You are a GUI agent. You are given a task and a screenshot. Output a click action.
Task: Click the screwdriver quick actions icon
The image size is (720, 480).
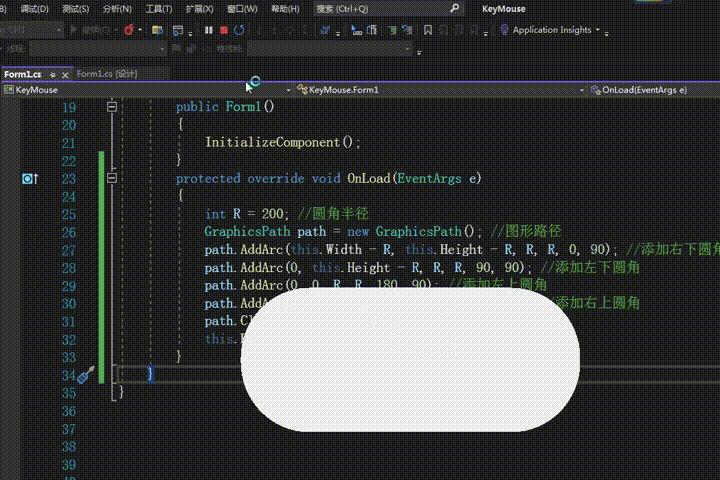tap(85, 374)
